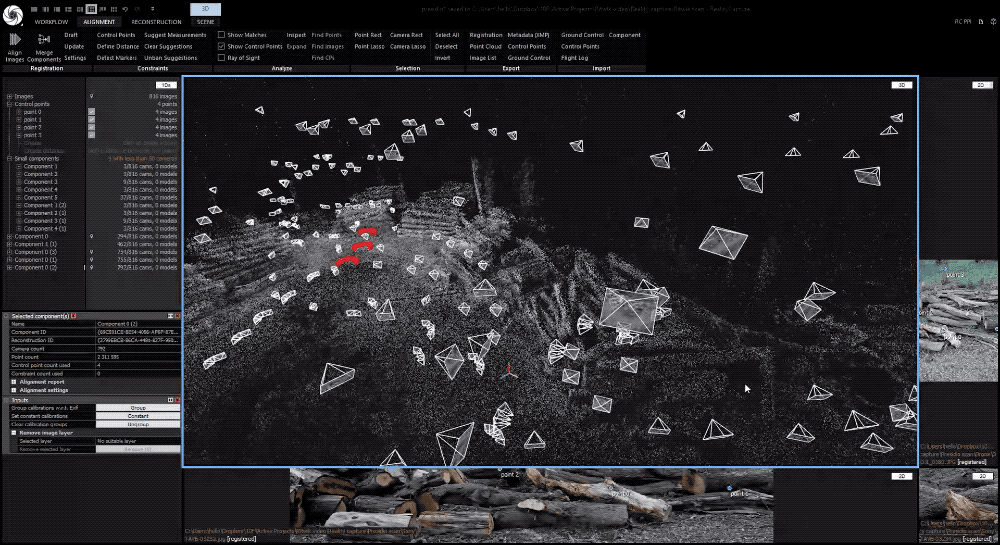Screen dimensions: 1000x545
Task: Expand the Images tree node
Action: point(9,96)
